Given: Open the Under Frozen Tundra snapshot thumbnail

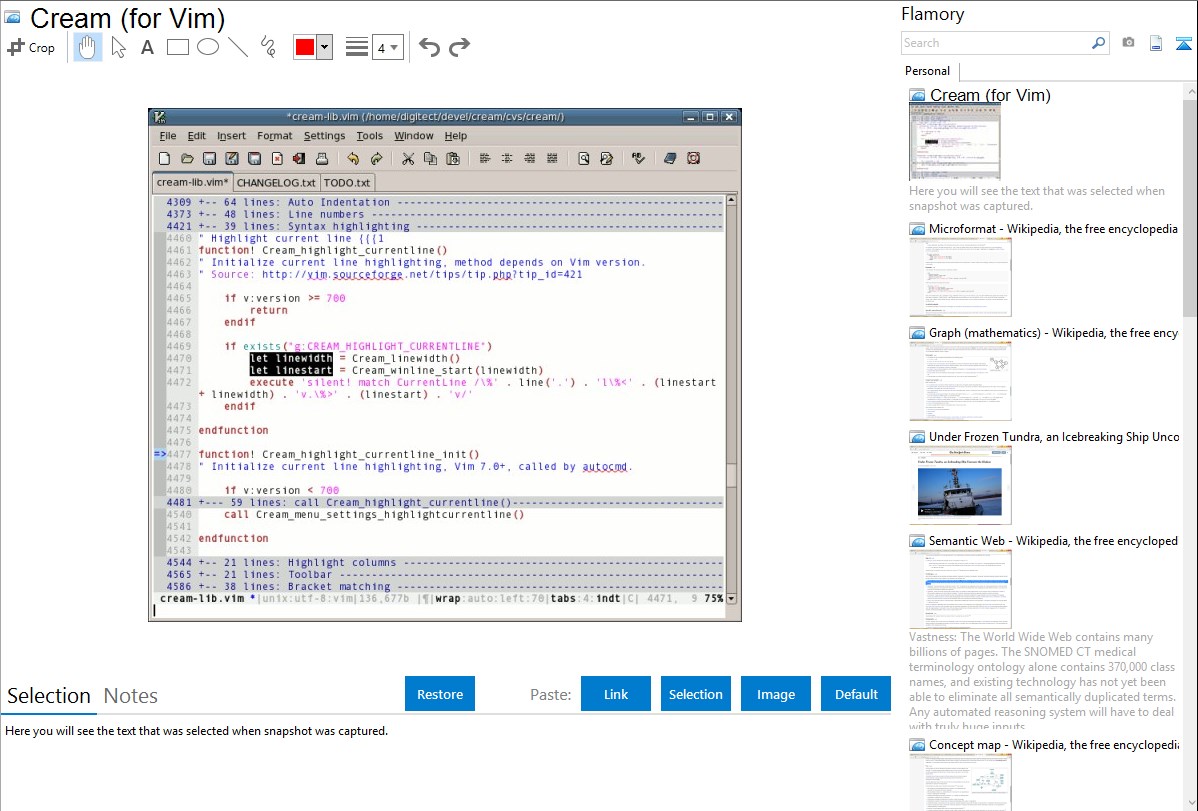Looking at the screenshot, I should pos(960,485).
